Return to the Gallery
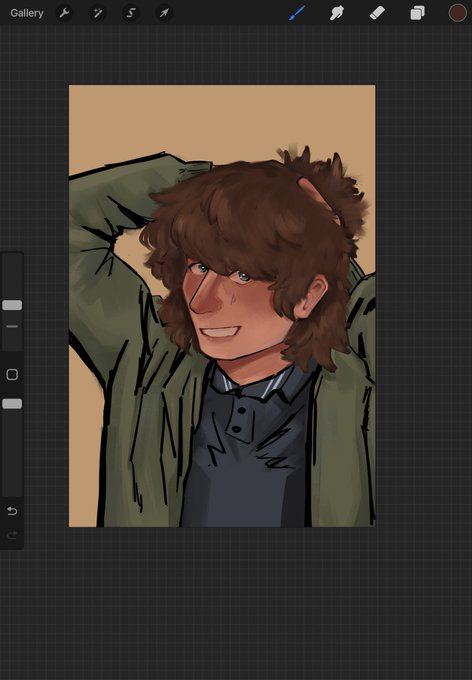 click(x=27, y=13)
